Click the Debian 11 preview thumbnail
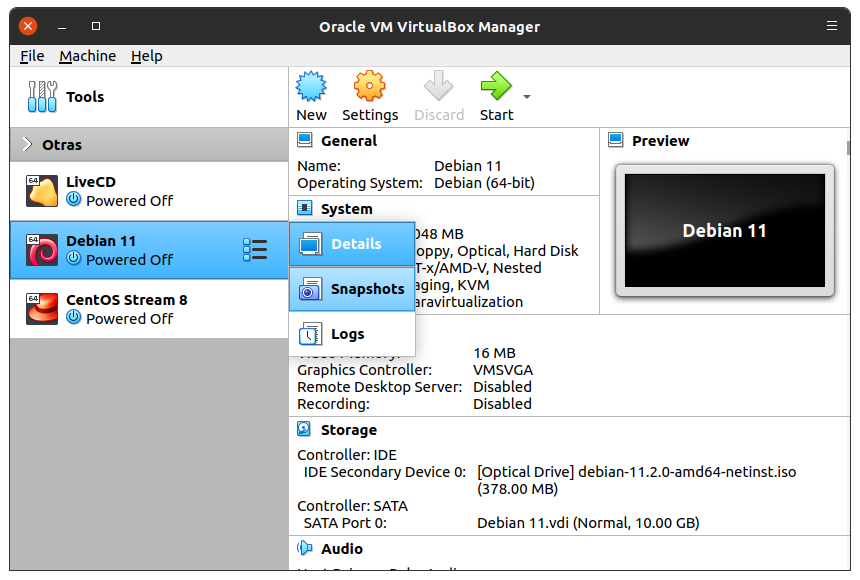The width and height of the screenshot is (860, 580). click(724, 230)
